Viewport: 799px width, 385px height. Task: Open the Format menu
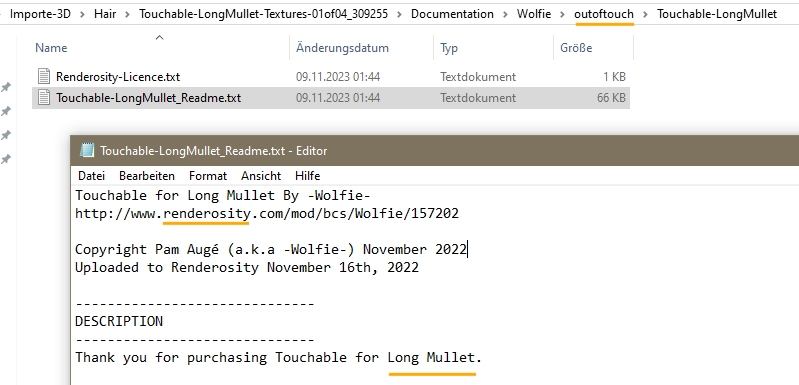[x=208, y=176]
